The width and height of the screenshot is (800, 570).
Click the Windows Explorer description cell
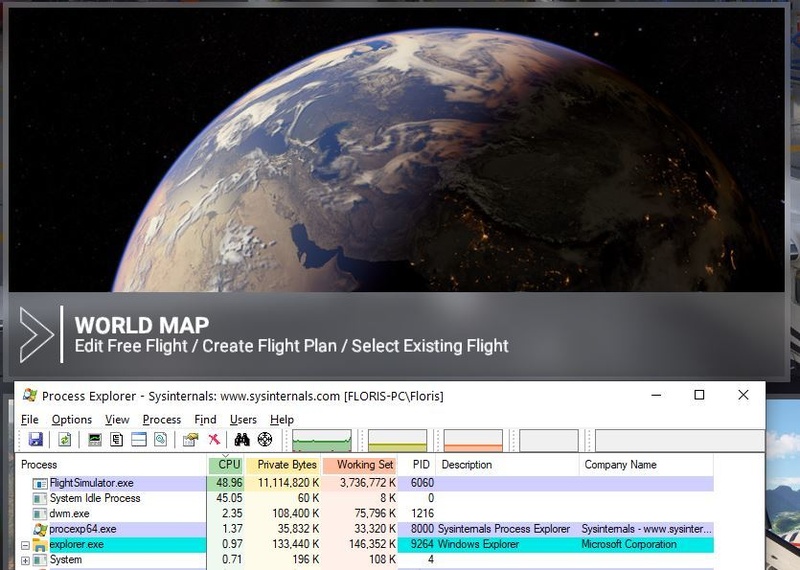(x=478, y=544)
